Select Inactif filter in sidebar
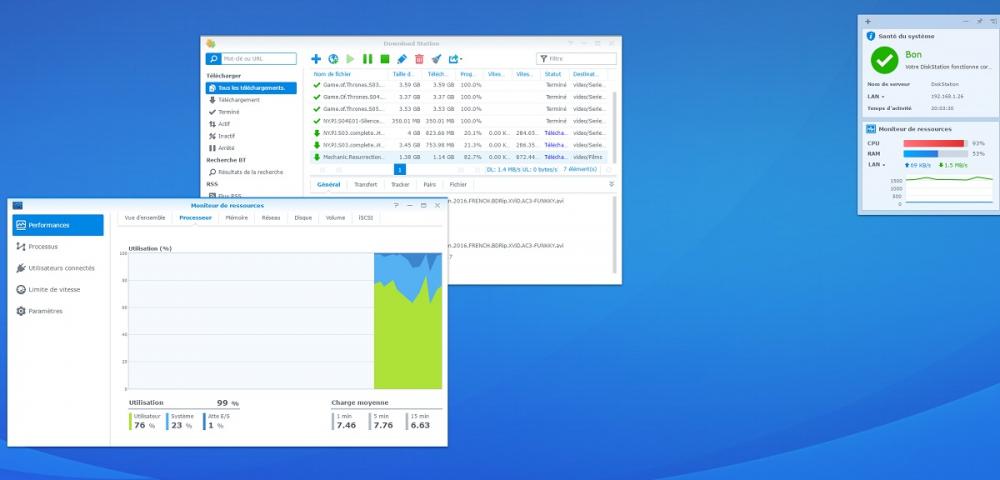Screen dimensions: 1000x480 pos(221,136)
